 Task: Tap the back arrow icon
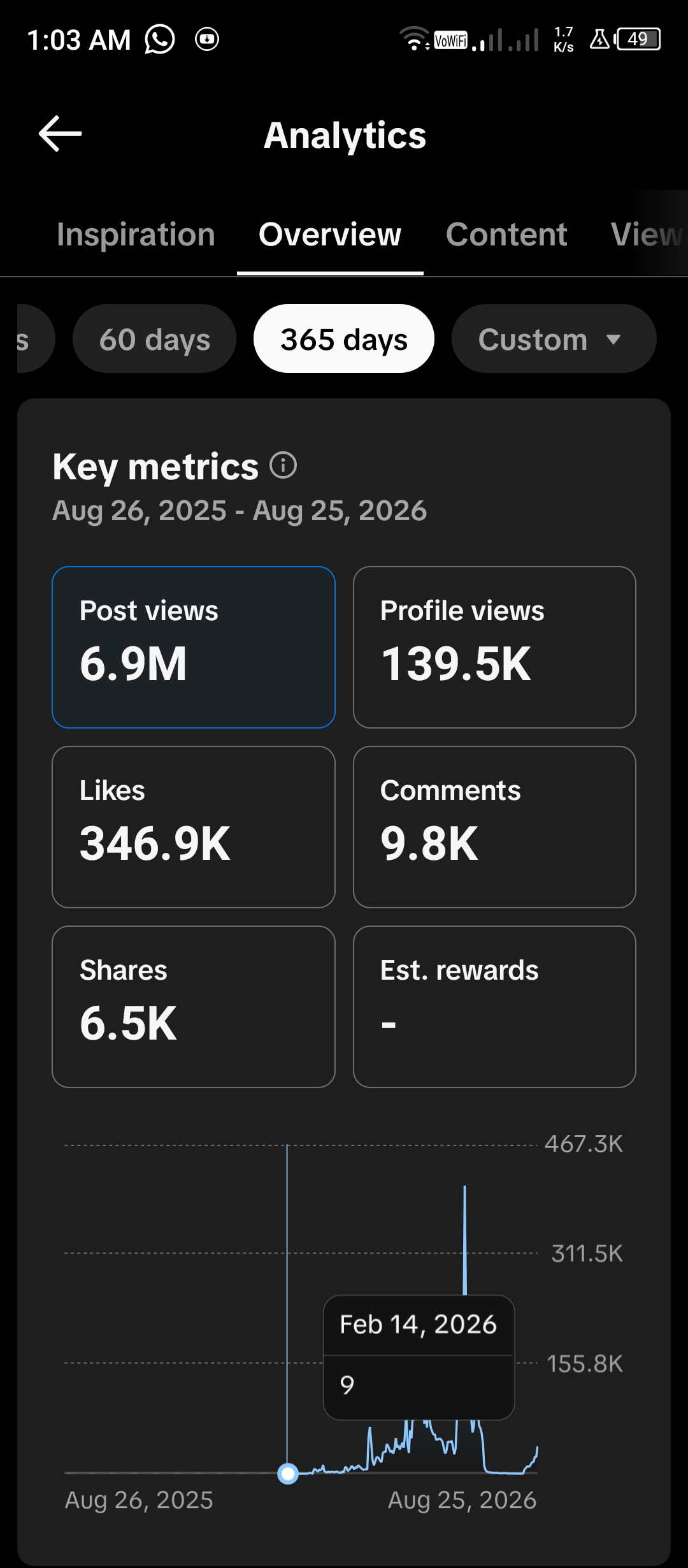[61, 134]
